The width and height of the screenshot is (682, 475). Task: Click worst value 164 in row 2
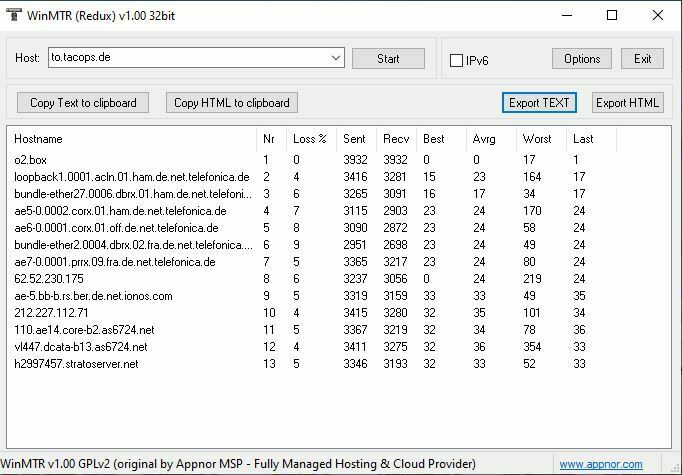pos(532,177)
